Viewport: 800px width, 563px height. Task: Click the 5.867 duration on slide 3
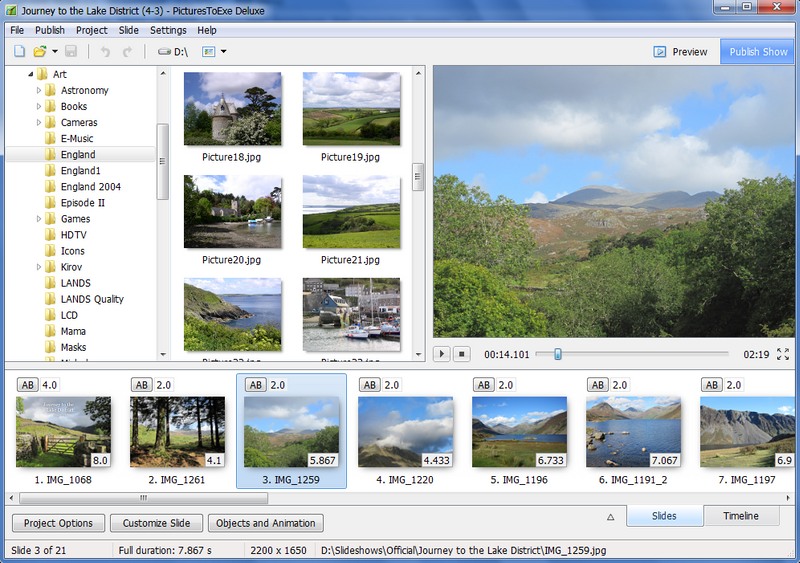click(x=322, y=460)
